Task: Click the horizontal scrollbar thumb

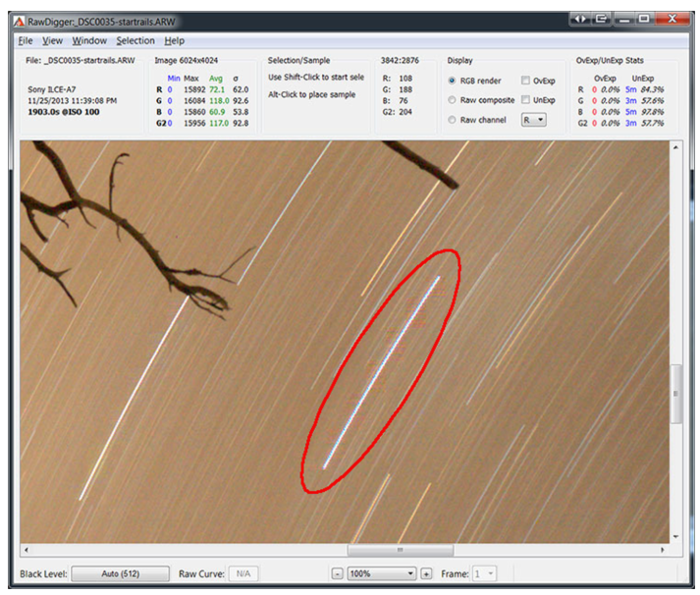Action: coord(400,550)
